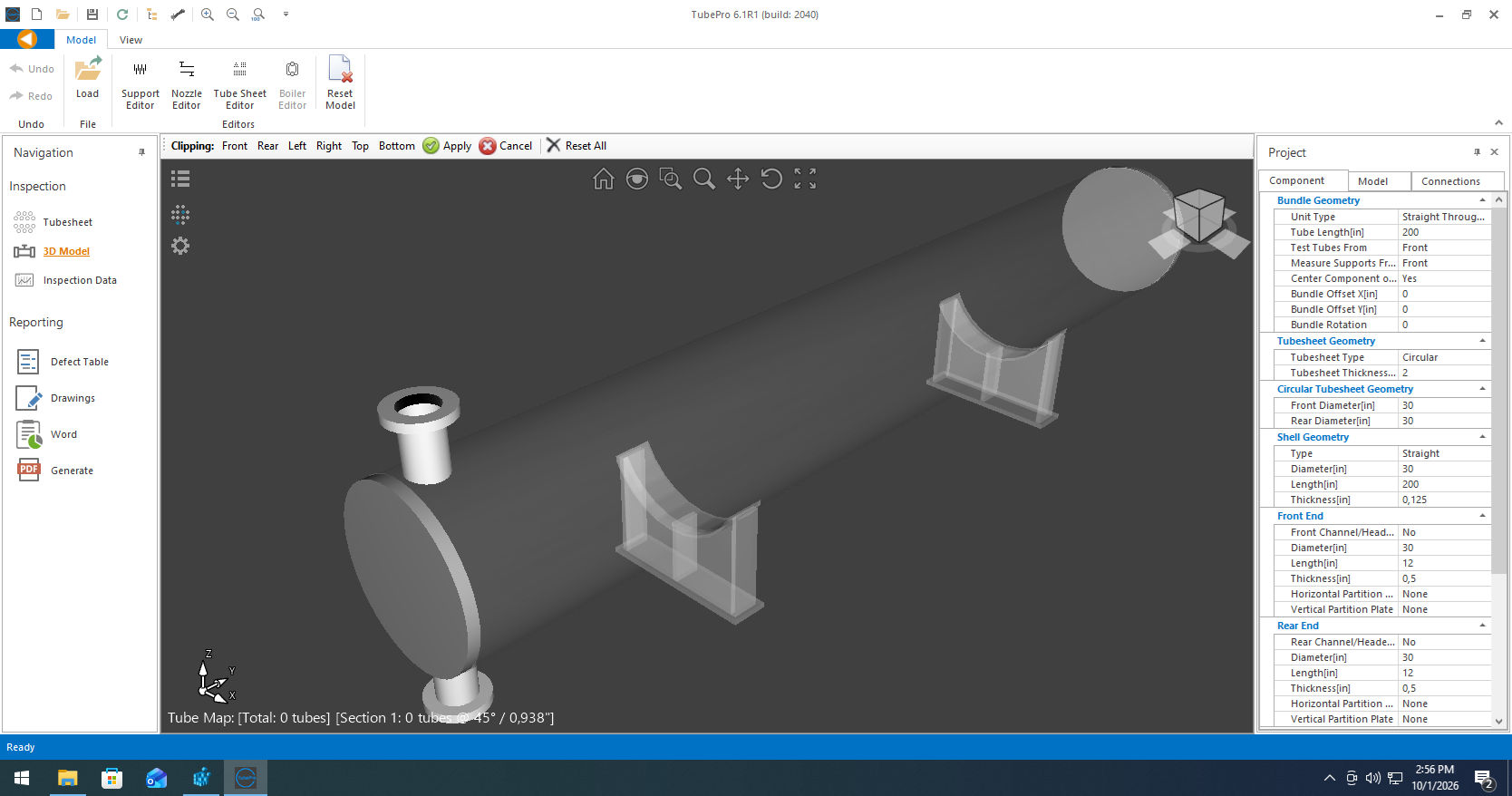This screenshot has width=1512, height=796.
Task: Click the refresh icon in quick access toolbar
Action: point(122,15)
